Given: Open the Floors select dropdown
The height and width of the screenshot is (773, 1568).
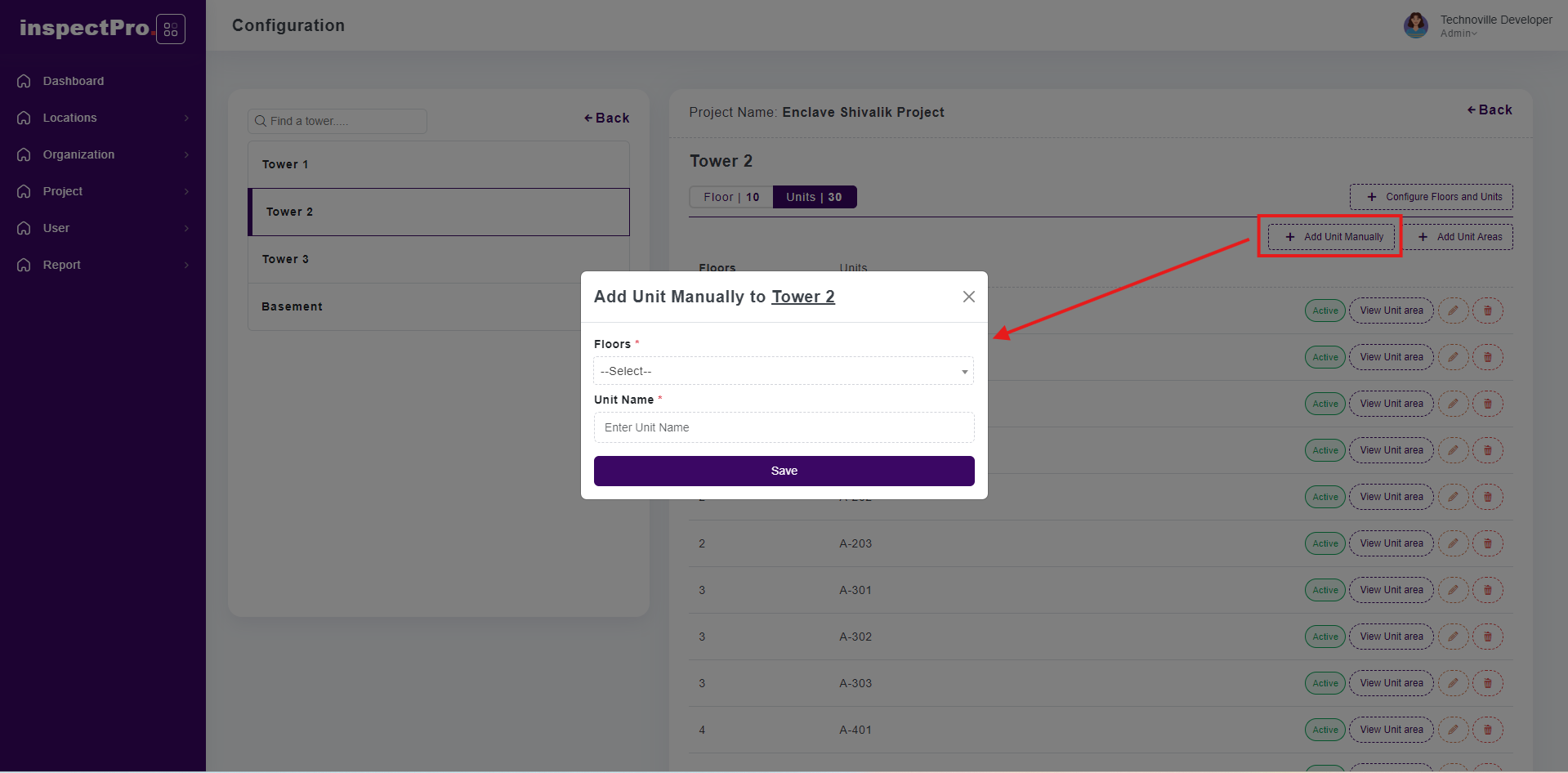Looking at the screenshot, I should (783, 371).
